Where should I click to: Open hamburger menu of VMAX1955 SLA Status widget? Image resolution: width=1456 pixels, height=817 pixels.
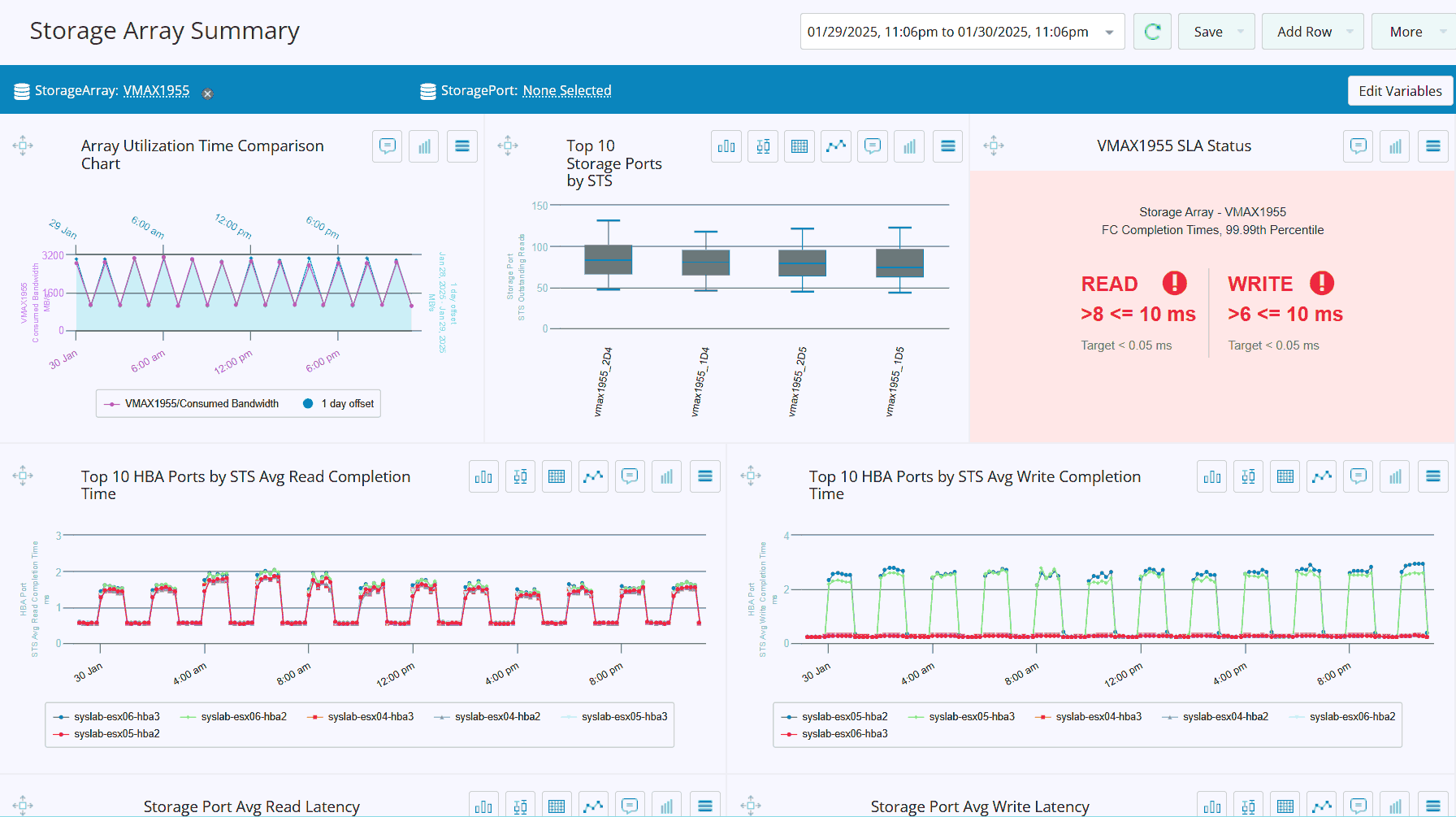tap(1433, 146)
